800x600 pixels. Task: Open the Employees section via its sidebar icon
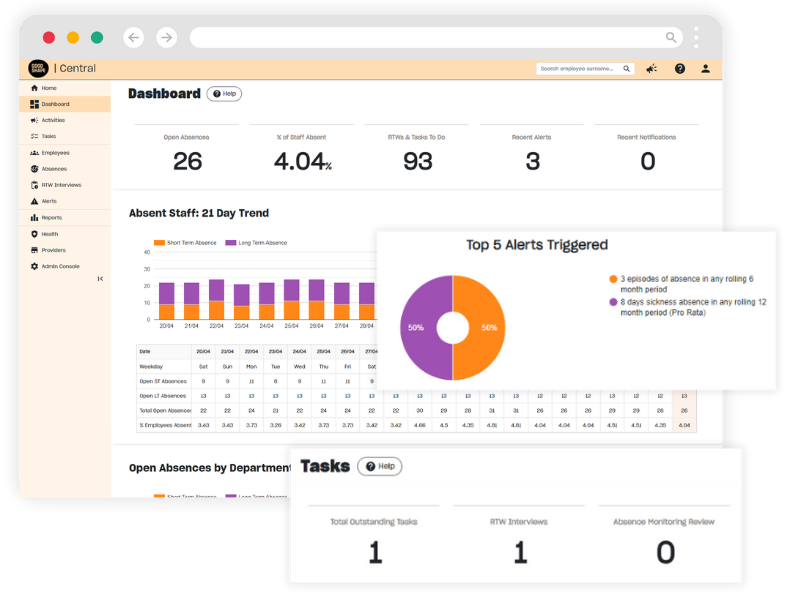[x=34, y=152]
